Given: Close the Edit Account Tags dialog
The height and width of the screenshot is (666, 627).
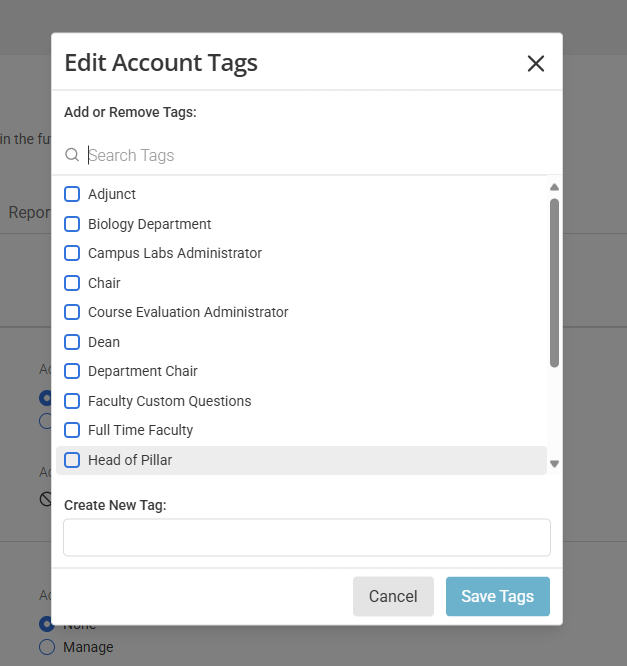Looking at the screenshot, I should coord(535,64).
